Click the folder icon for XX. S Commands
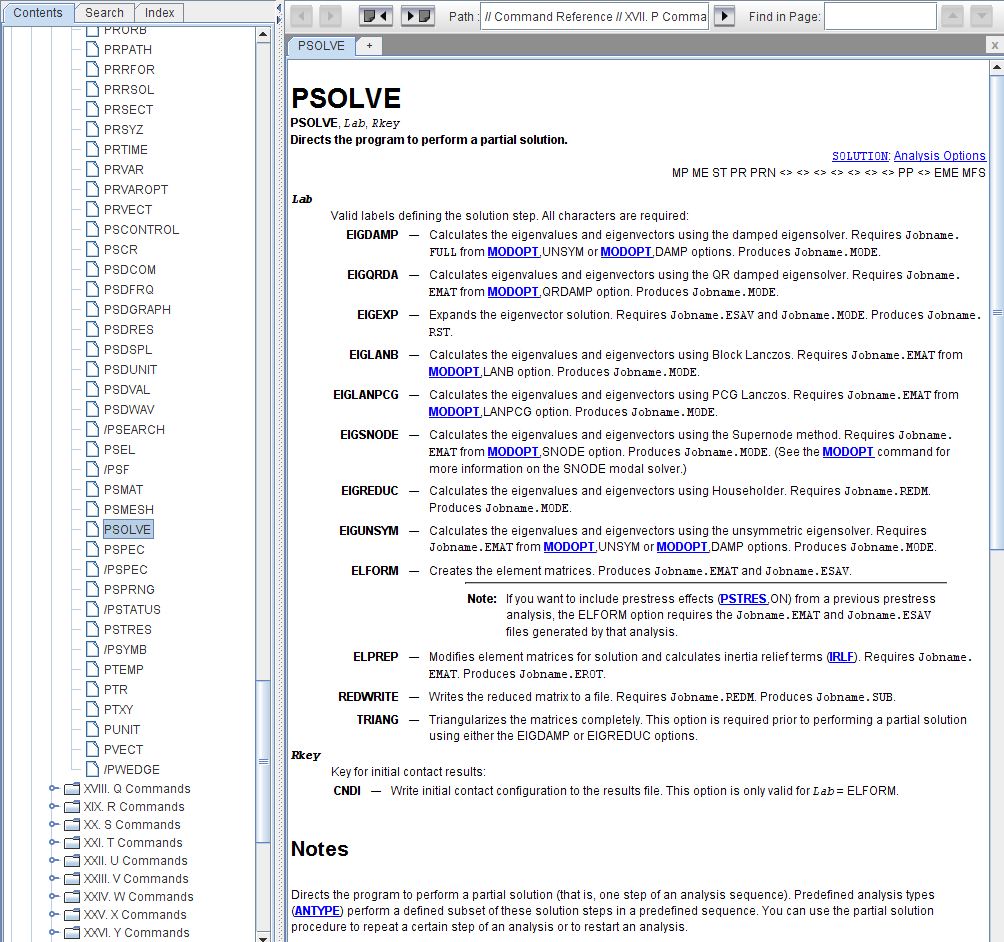 pyautogui.click(x=72, y=825)
